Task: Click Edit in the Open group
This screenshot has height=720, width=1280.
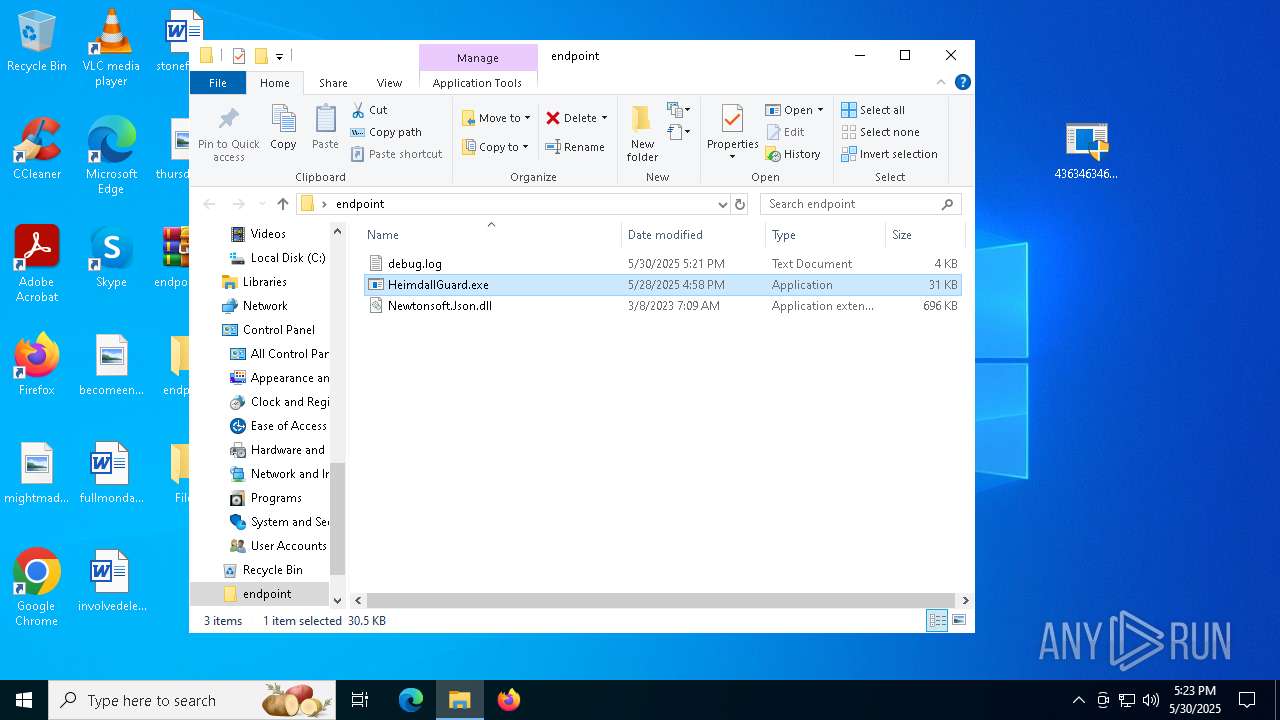Action: (x=785, y=132)
